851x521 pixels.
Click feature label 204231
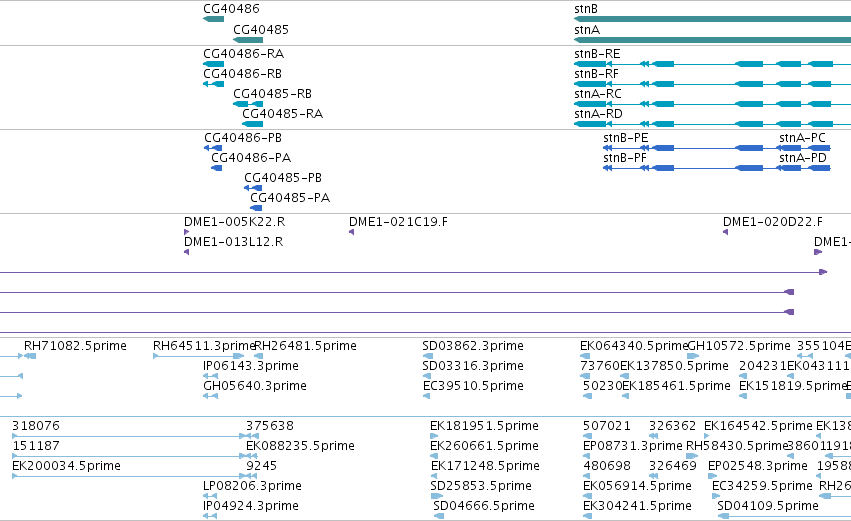(763, 366)
